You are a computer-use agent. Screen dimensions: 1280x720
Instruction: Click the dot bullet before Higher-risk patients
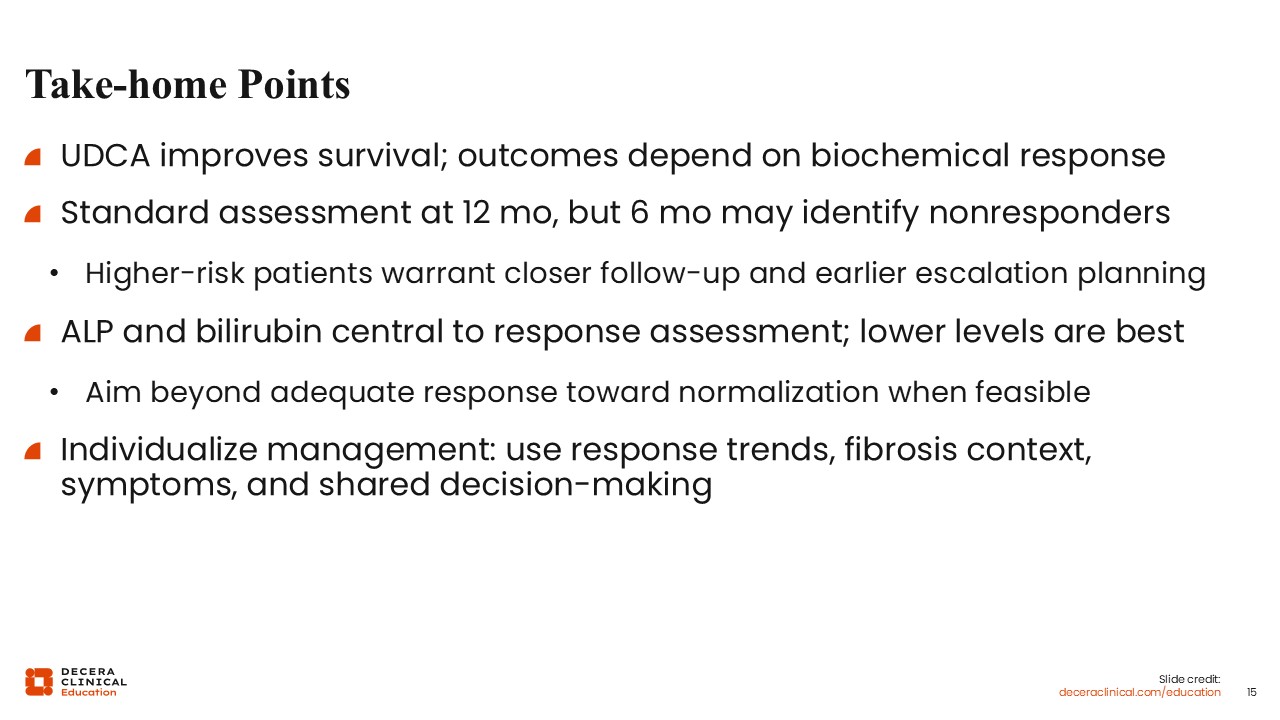coord(54,274)
